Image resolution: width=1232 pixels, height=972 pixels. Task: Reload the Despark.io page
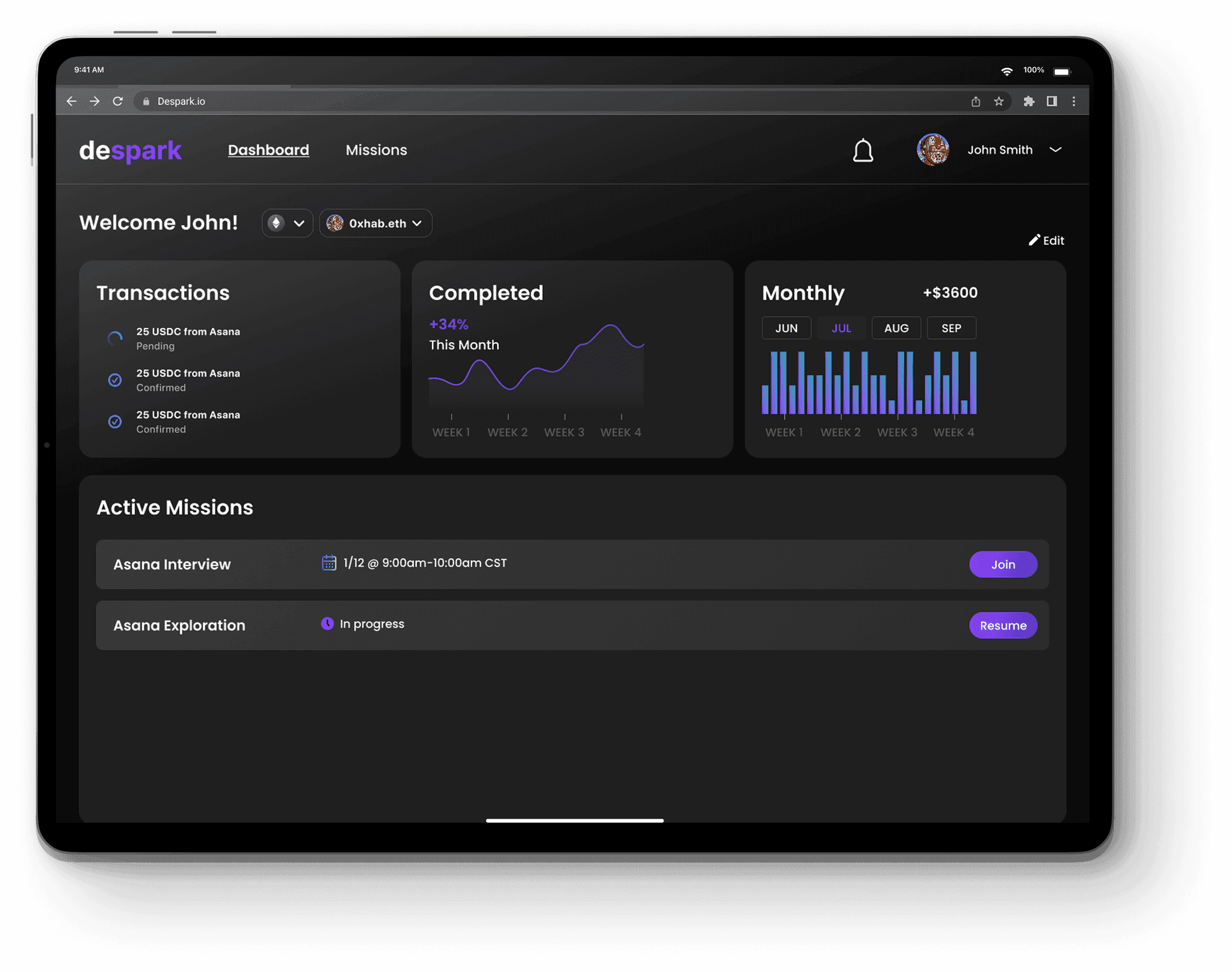tap(118, 101)
